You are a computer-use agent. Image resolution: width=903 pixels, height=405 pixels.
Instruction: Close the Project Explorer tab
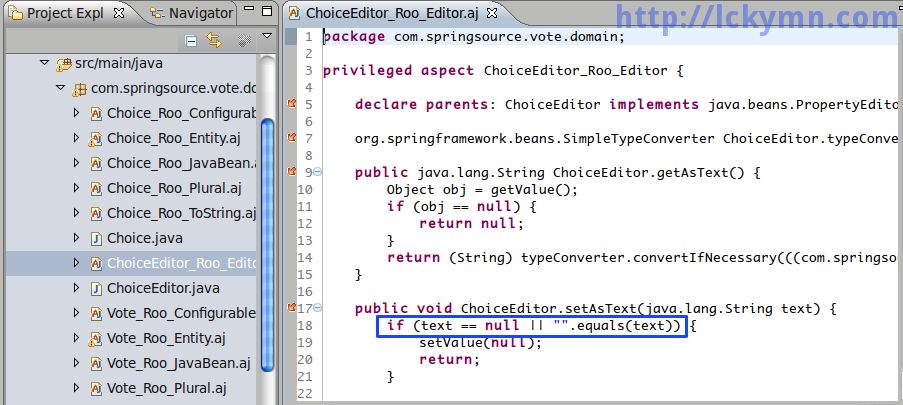coord(119,13)
